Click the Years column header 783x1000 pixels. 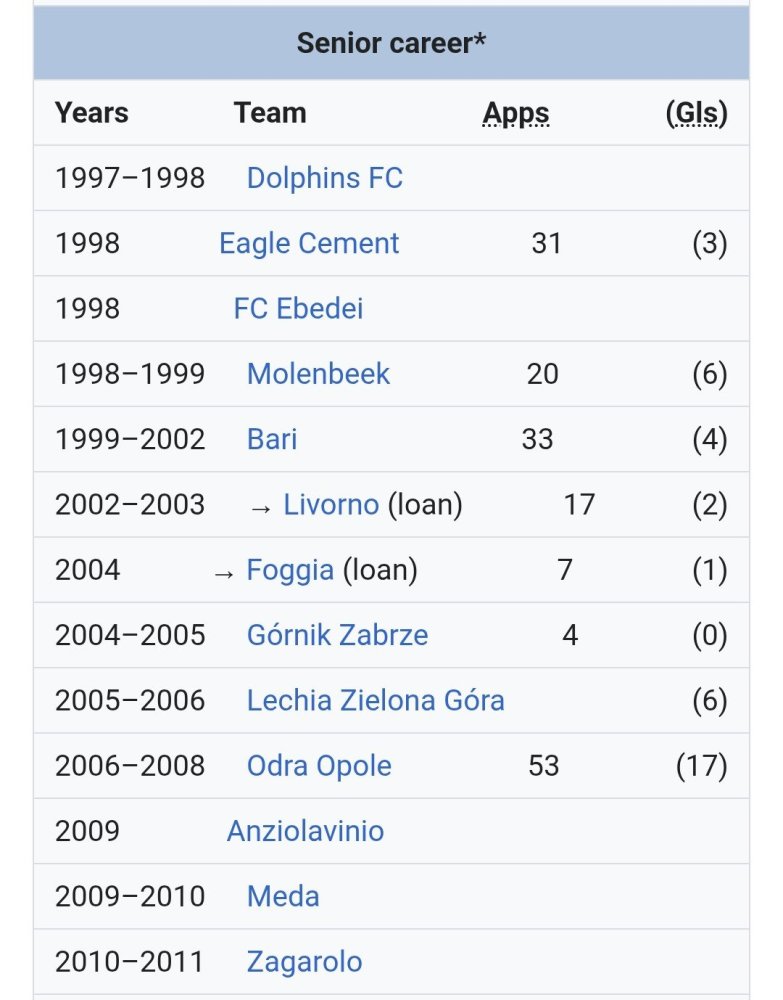pyautogui.click(x=92, y=113)
